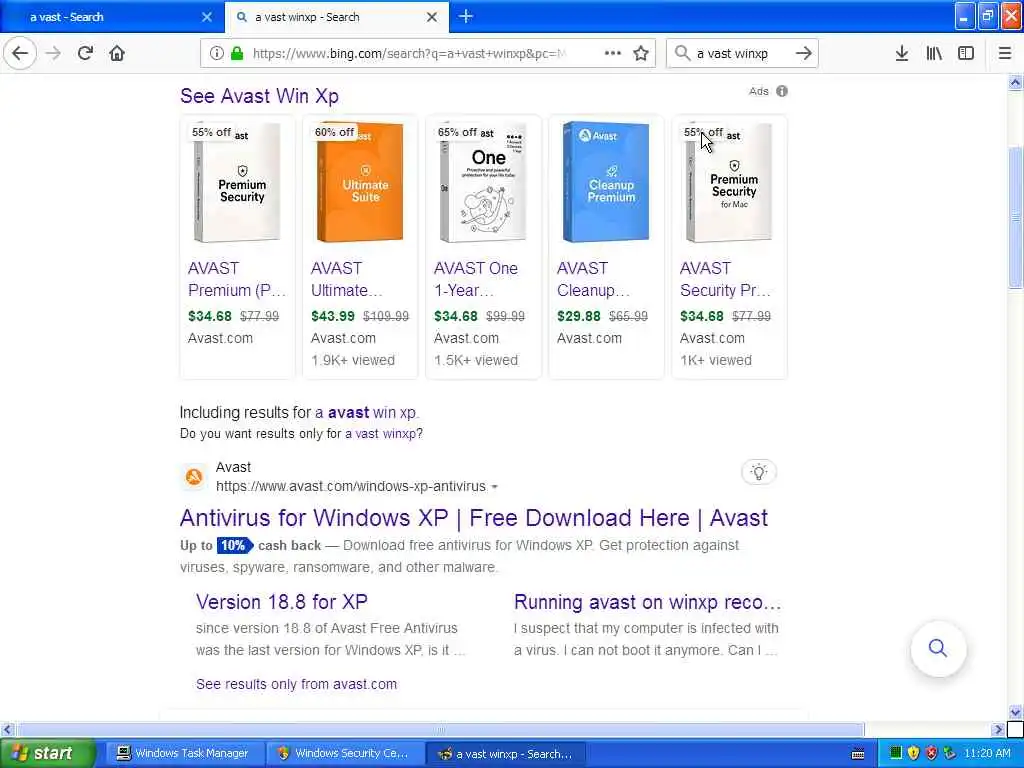Open AVAST Premium Security product thumbnail
Viewport: 1024px width, 768px height.
click(x=237, y=183)
